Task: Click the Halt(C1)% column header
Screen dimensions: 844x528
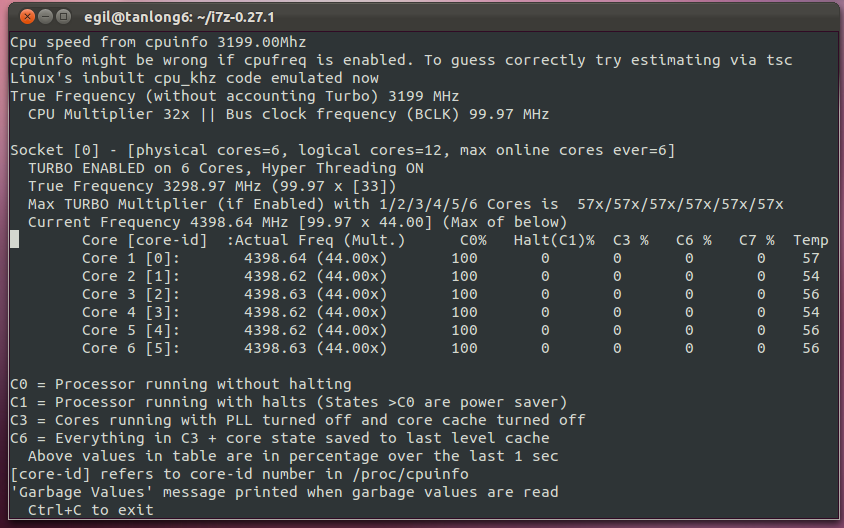Action: pos(554,240)
